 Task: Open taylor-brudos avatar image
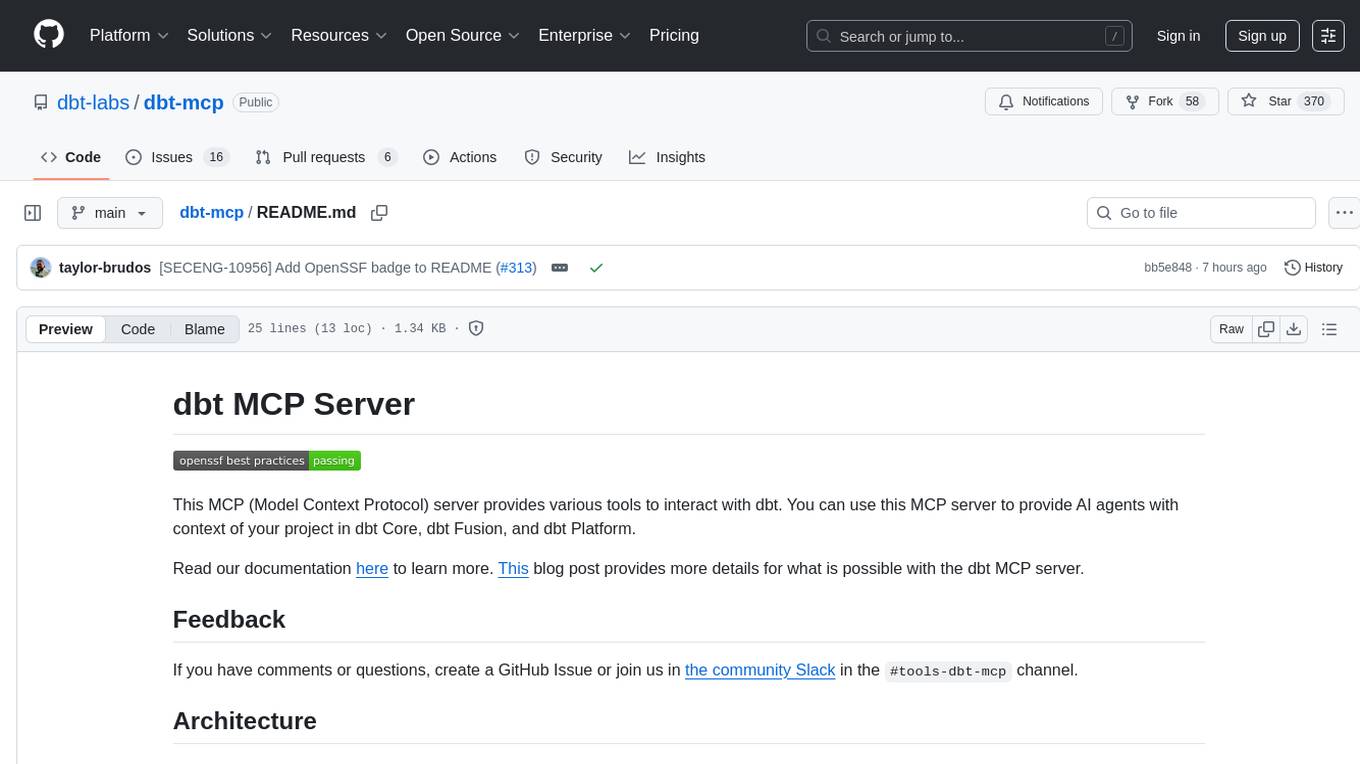[41, 268]
